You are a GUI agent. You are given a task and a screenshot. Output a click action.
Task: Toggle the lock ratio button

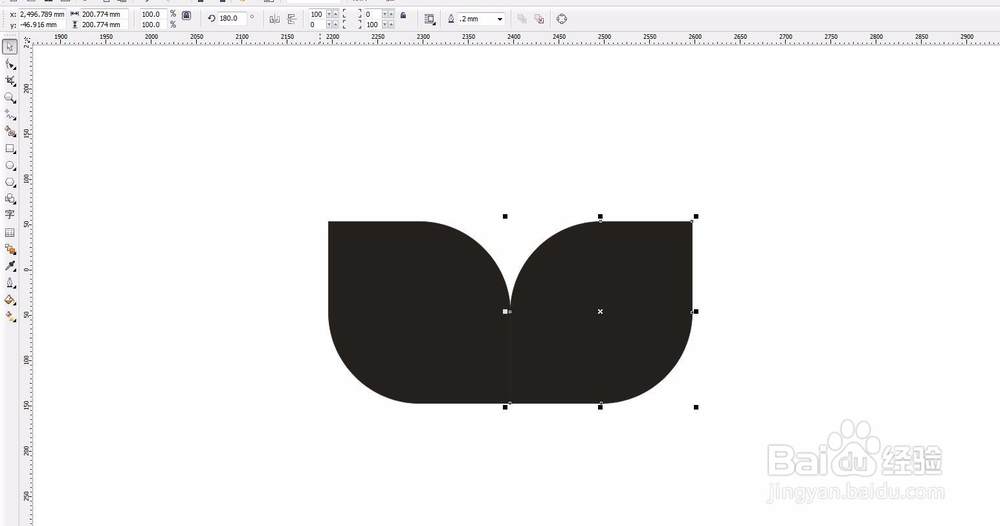click(186, 15)
